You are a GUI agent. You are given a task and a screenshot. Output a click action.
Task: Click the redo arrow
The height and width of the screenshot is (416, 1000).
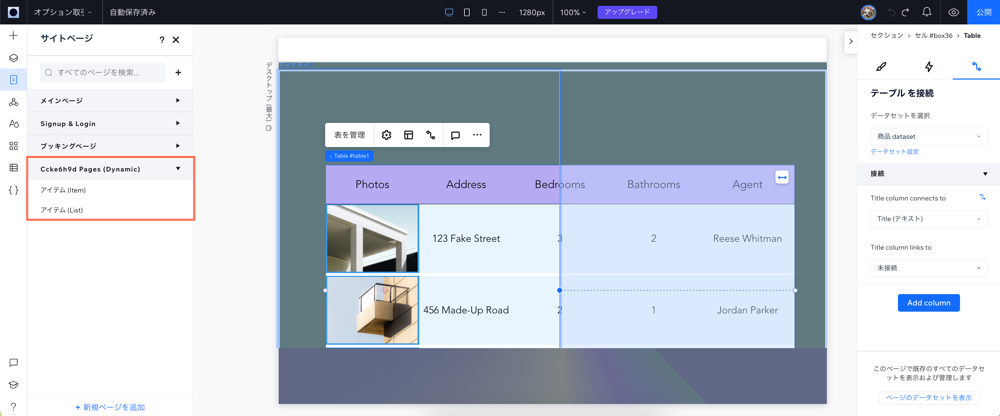coord(908,12)
